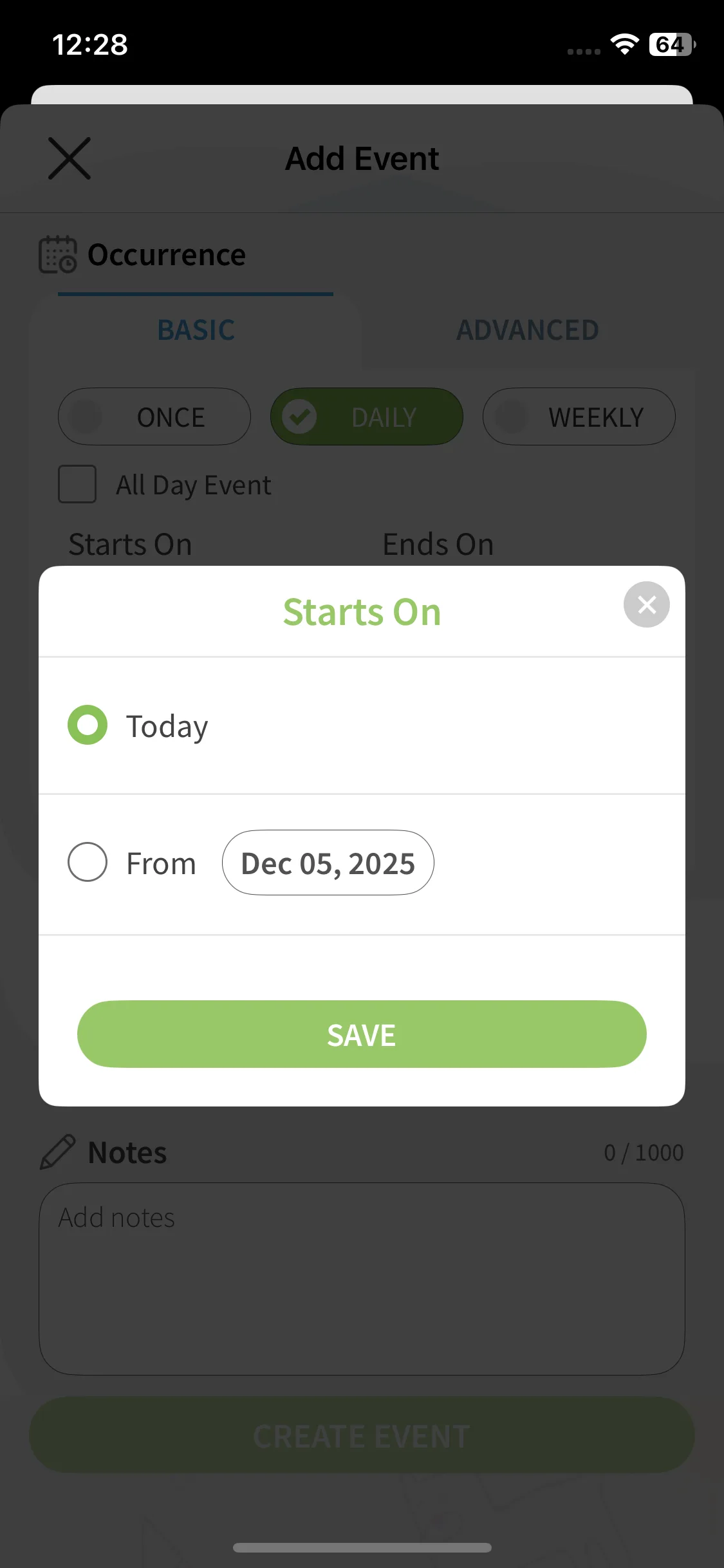Switch to the ADVANCED tab

528,330
